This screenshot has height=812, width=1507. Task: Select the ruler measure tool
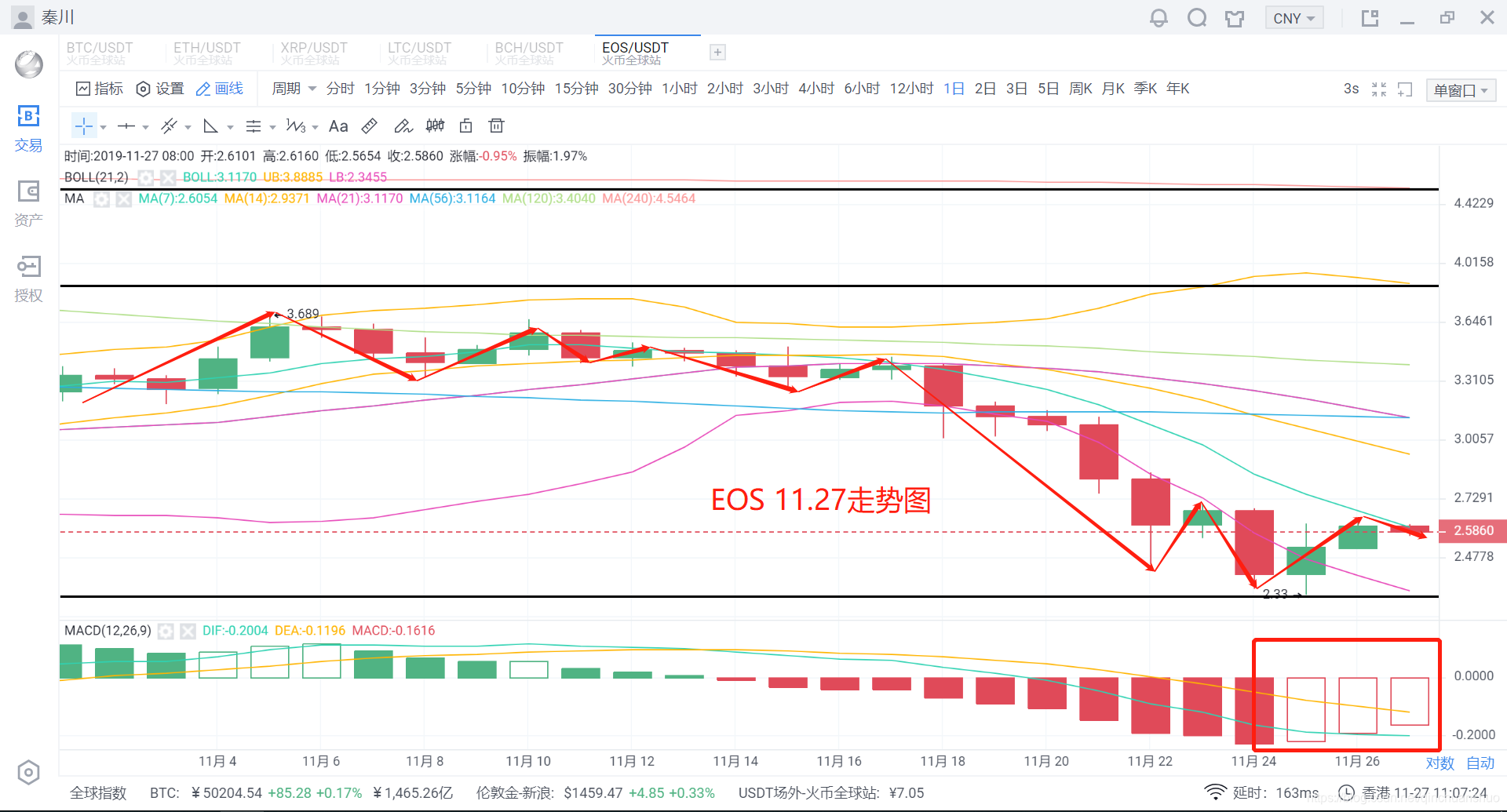click(x=370, y=126)
